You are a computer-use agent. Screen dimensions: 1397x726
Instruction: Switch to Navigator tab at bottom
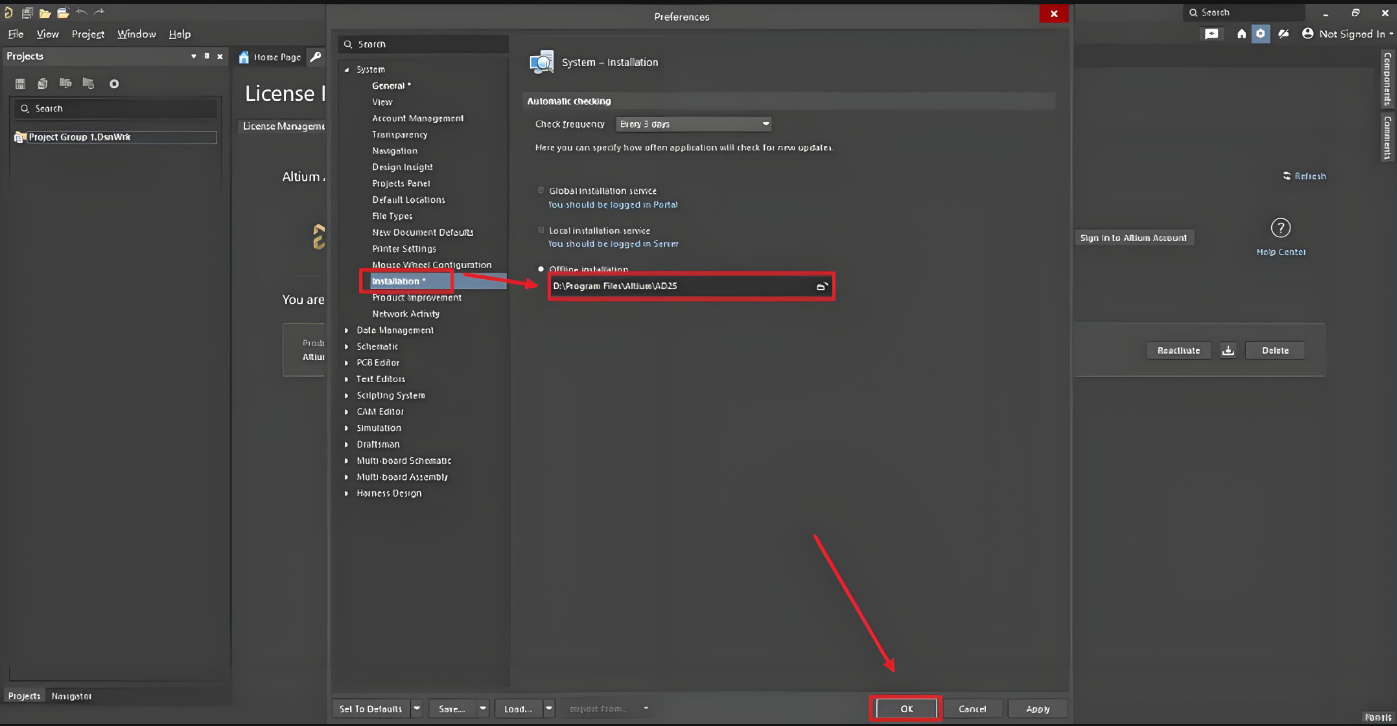pos(72,696)
